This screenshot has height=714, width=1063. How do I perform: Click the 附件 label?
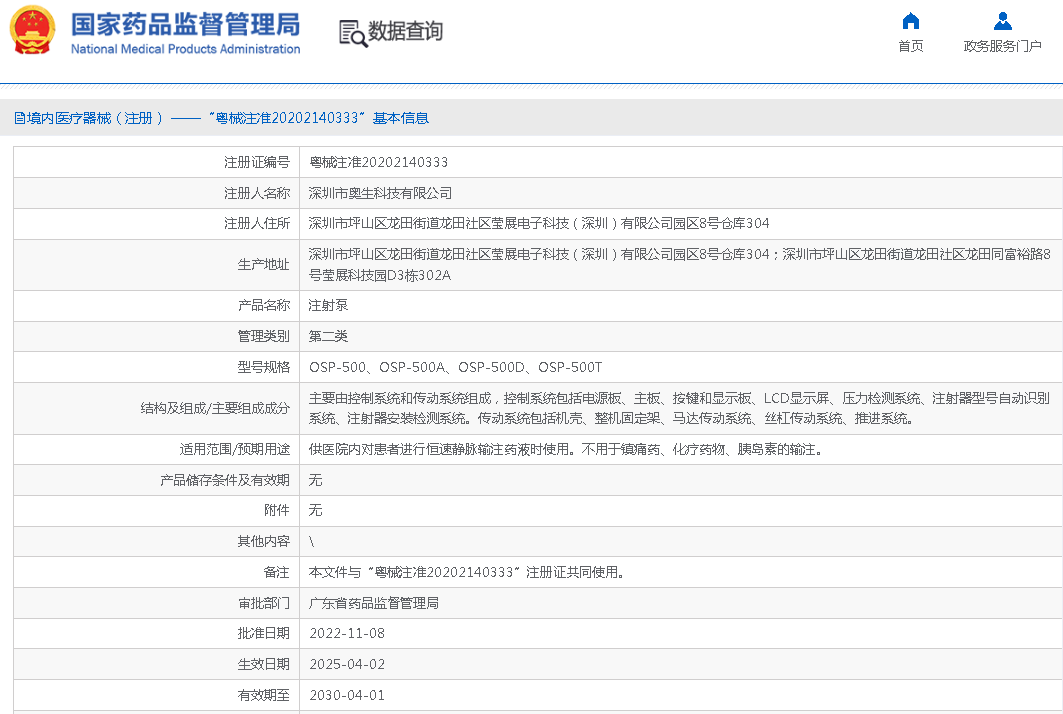pyautogui.click(x=277, y=511)
